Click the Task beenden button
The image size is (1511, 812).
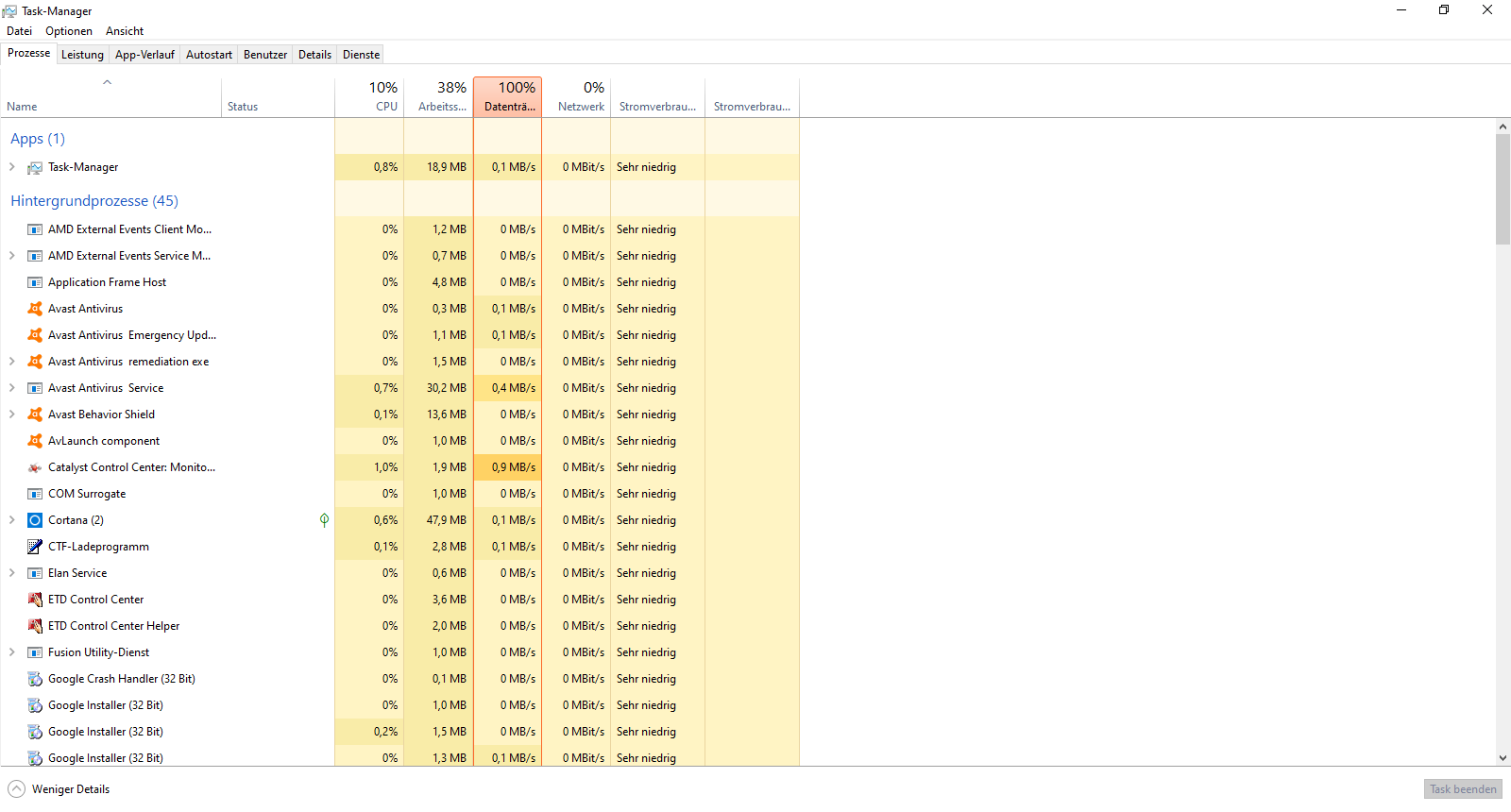coord(1463,789)
